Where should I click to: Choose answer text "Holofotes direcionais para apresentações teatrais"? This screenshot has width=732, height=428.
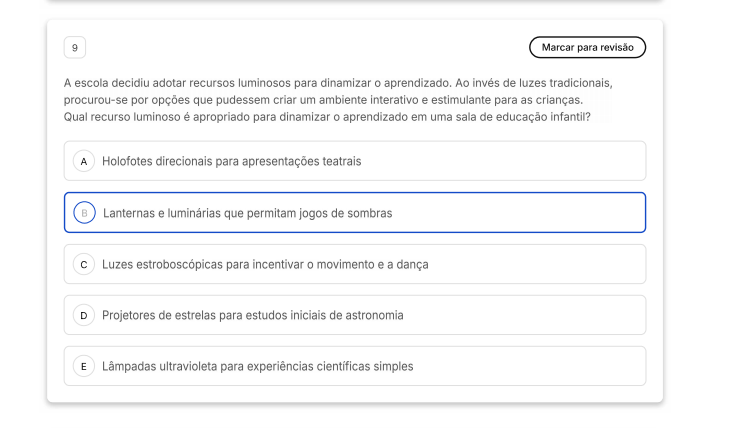(x=231, y=161)
